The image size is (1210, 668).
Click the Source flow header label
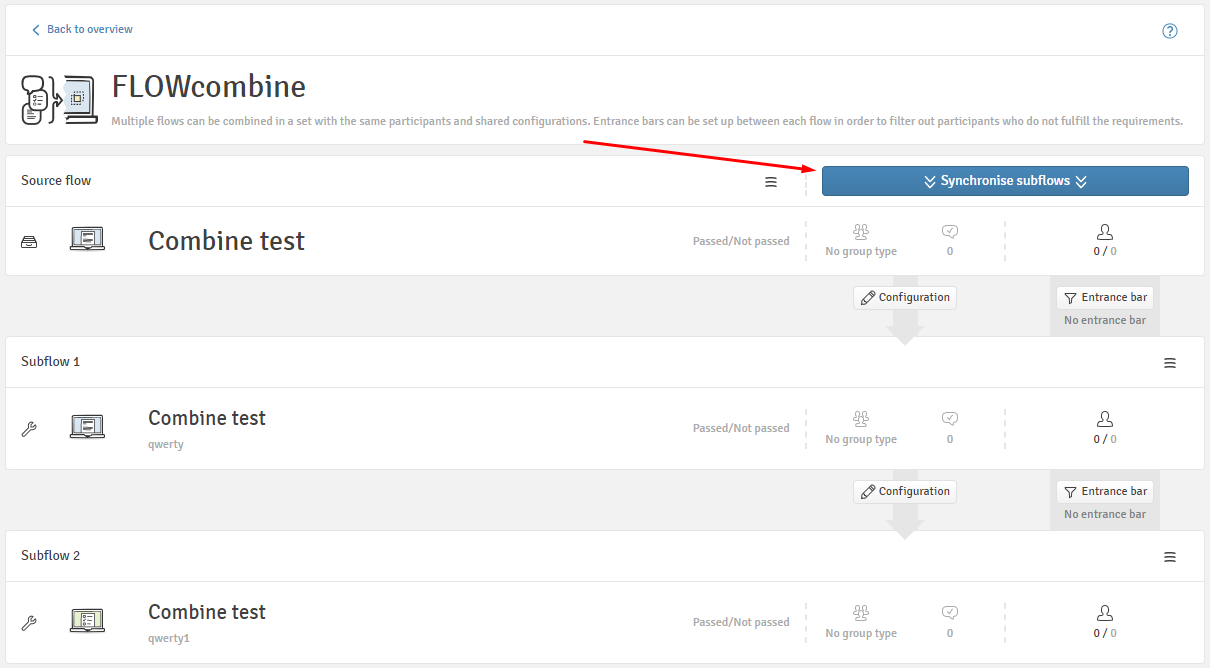coord(56,181)
